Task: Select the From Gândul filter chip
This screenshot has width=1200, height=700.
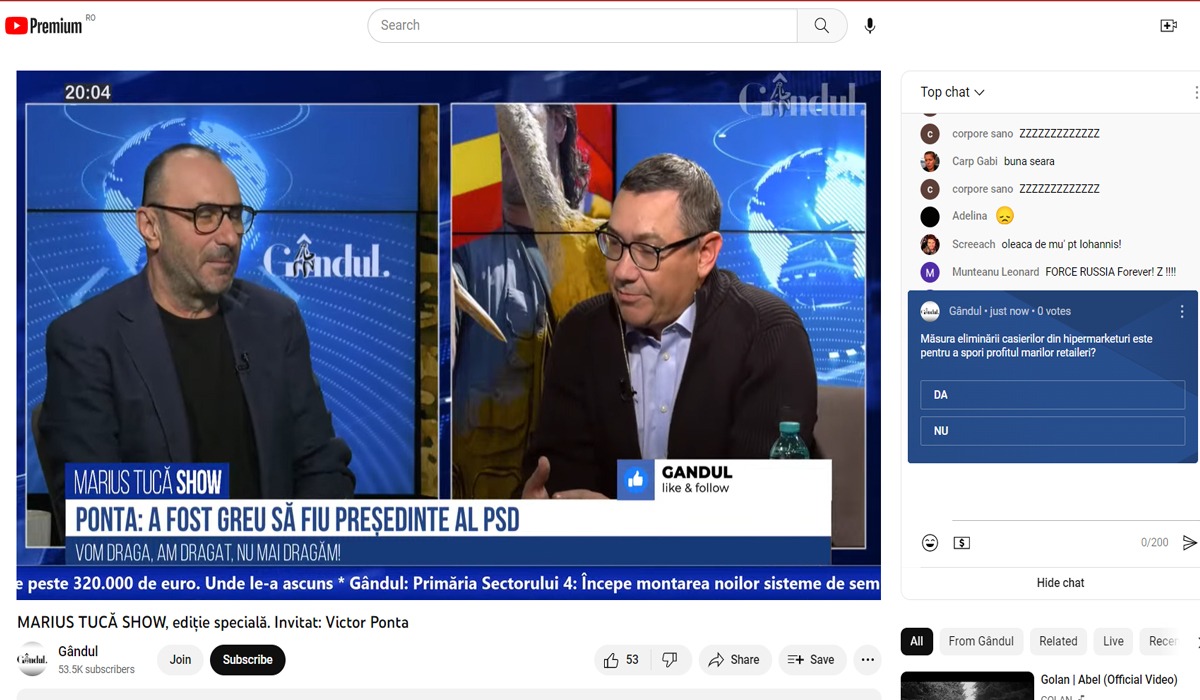Action: coord(981,641)
